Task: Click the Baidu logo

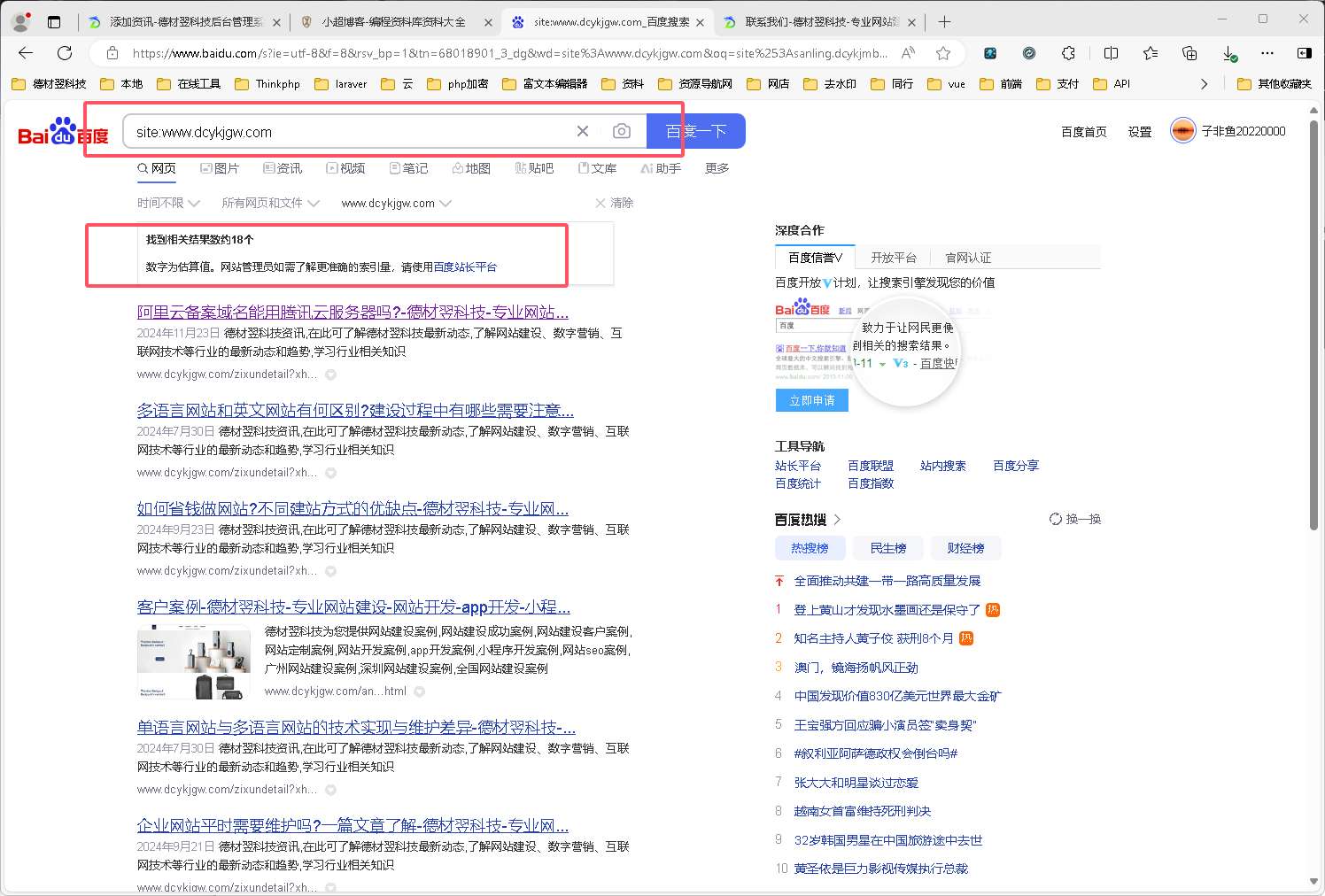Action: [x=63, y=131]
